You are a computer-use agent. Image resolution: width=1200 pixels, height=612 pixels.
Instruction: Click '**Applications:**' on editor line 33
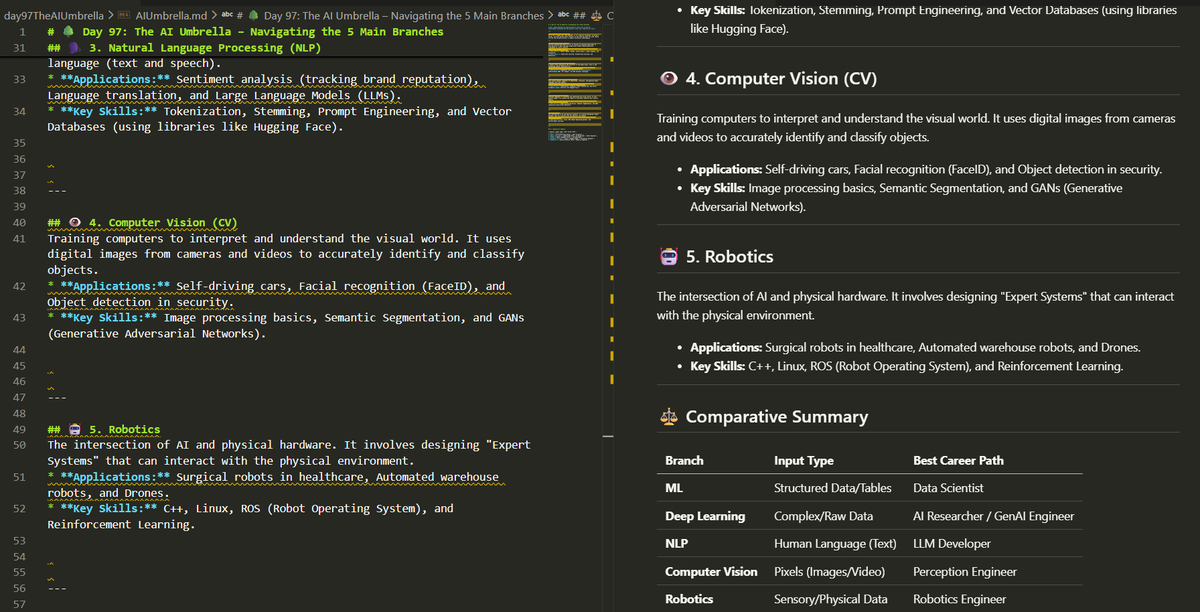tap(115, 79)
